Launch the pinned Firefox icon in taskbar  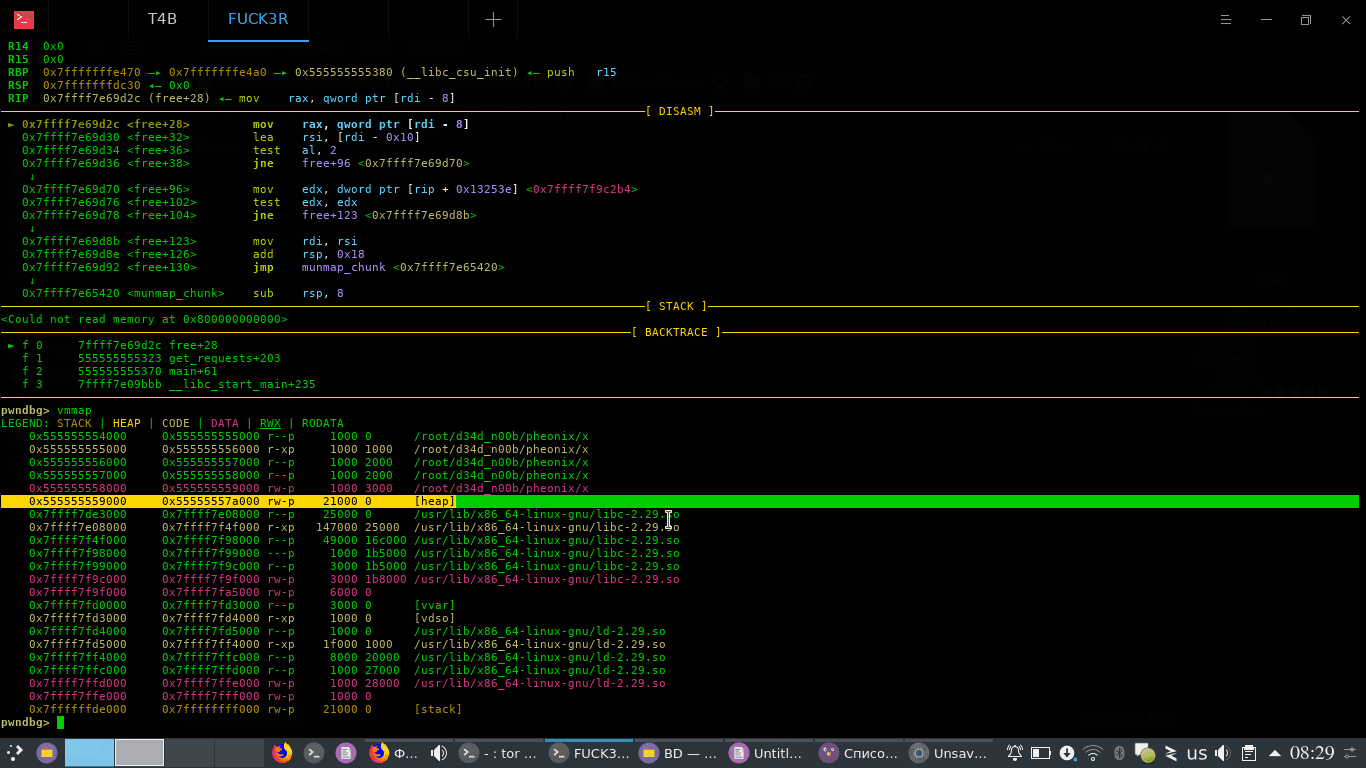[282, 753]
